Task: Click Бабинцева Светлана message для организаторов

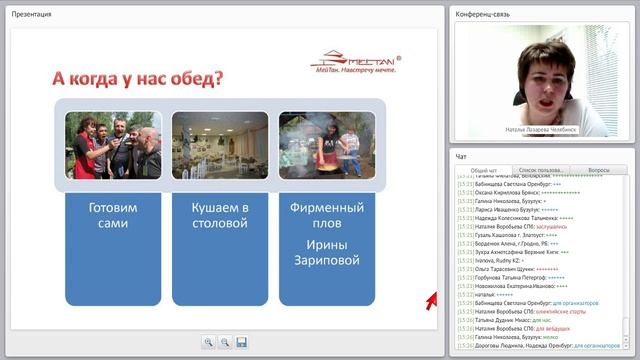Action: pos(528,303)
